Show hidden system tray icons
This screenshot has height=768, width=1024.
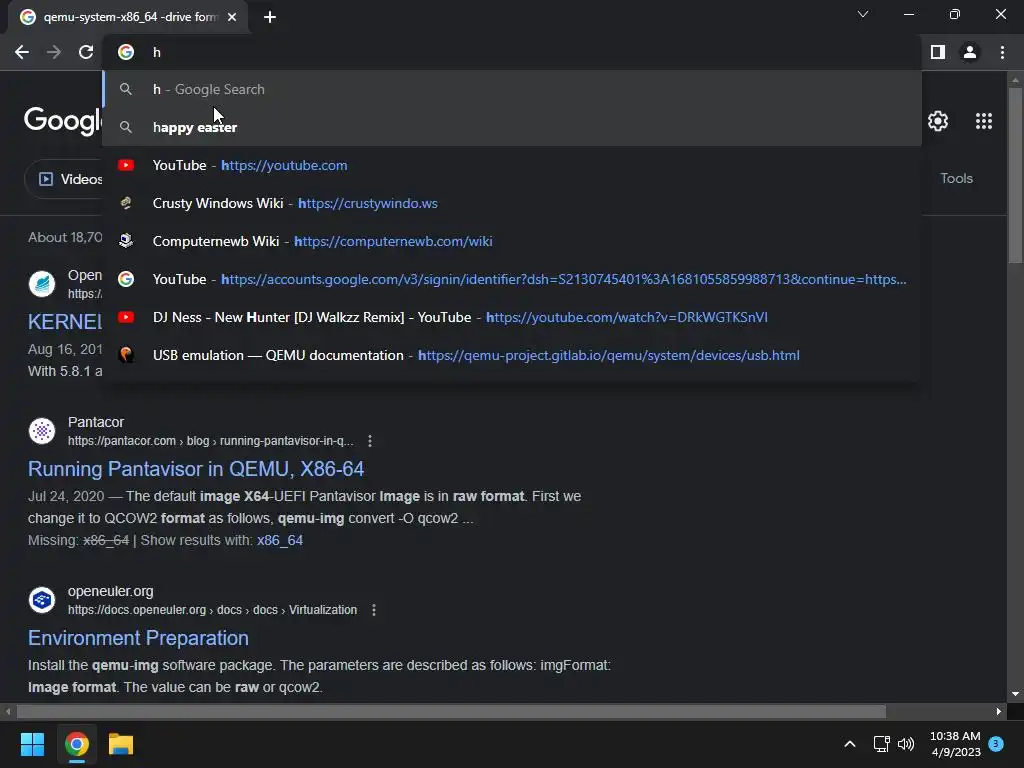coord(850,744)
